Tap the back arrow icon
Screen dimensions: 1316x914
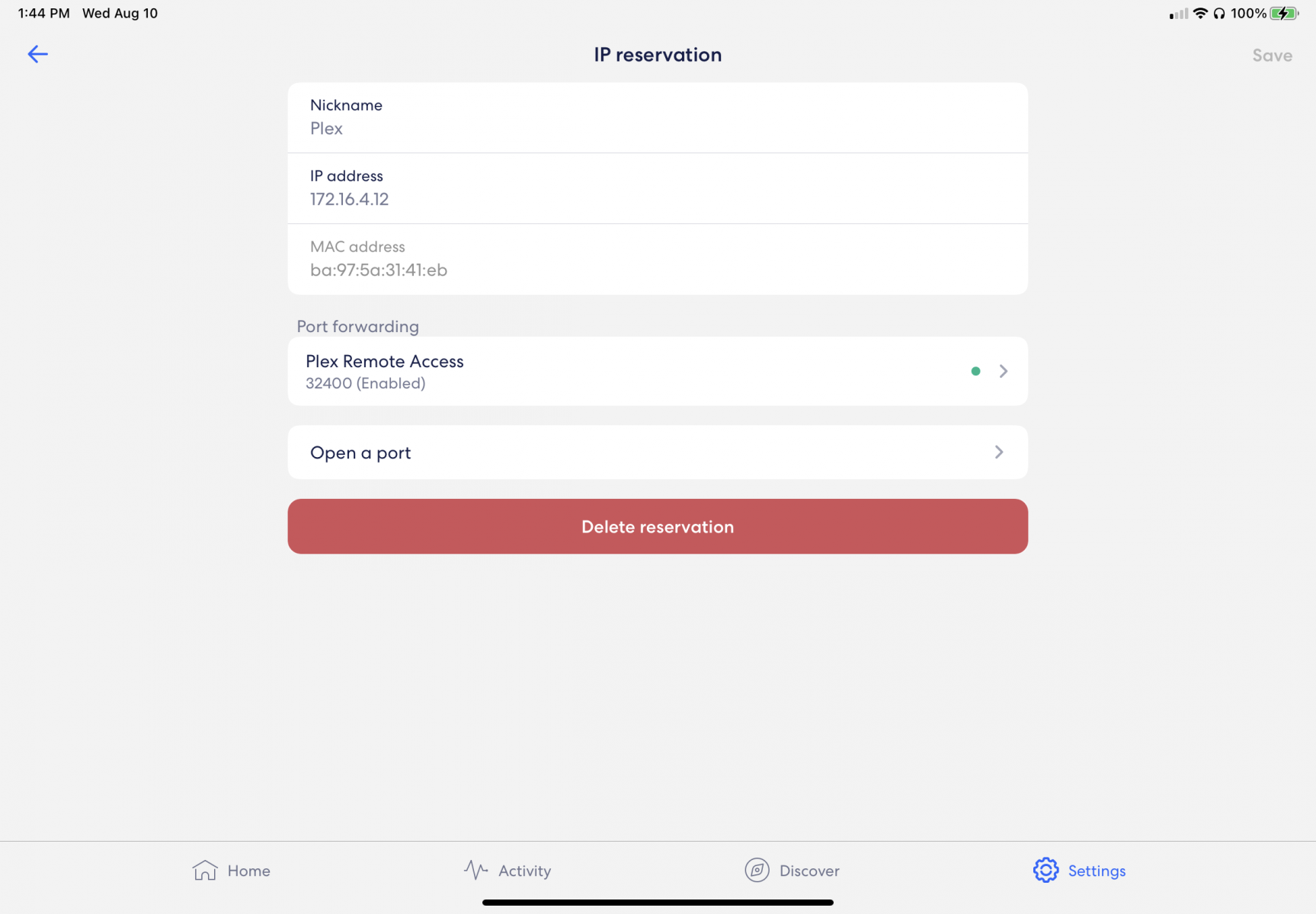click(37, 54)
